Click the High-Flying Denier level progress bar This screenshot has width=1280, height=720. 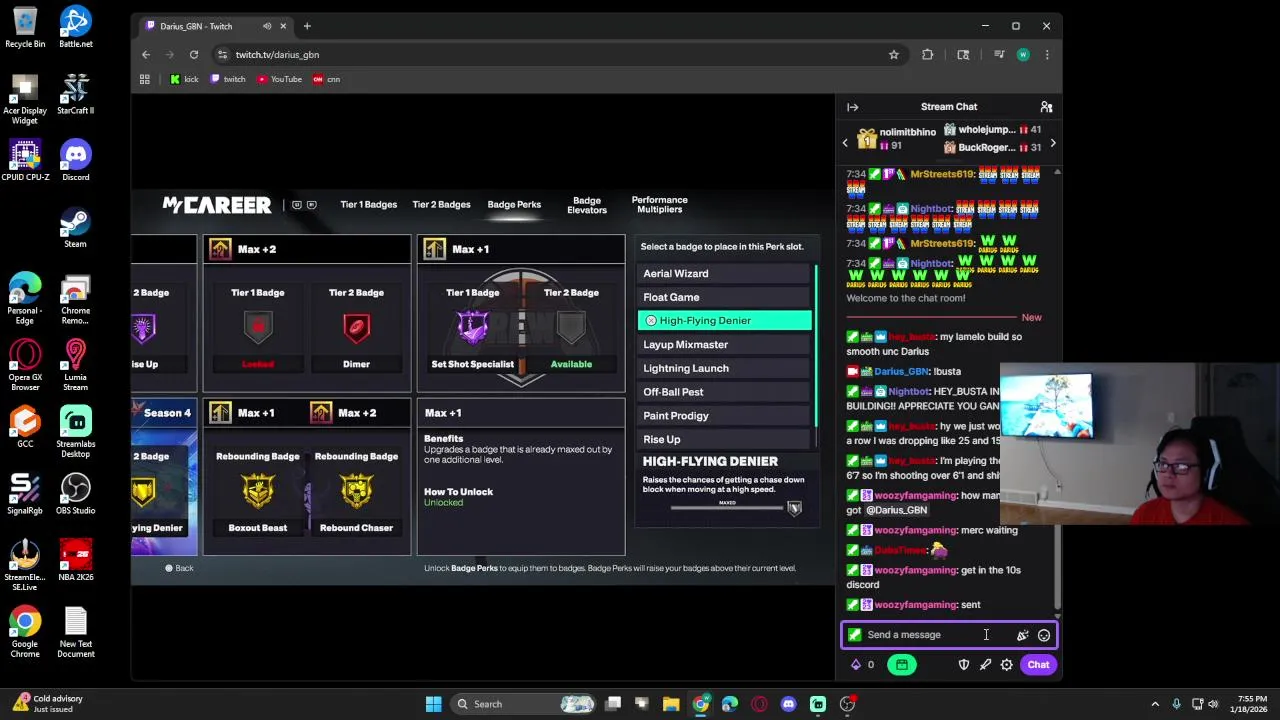727,508
